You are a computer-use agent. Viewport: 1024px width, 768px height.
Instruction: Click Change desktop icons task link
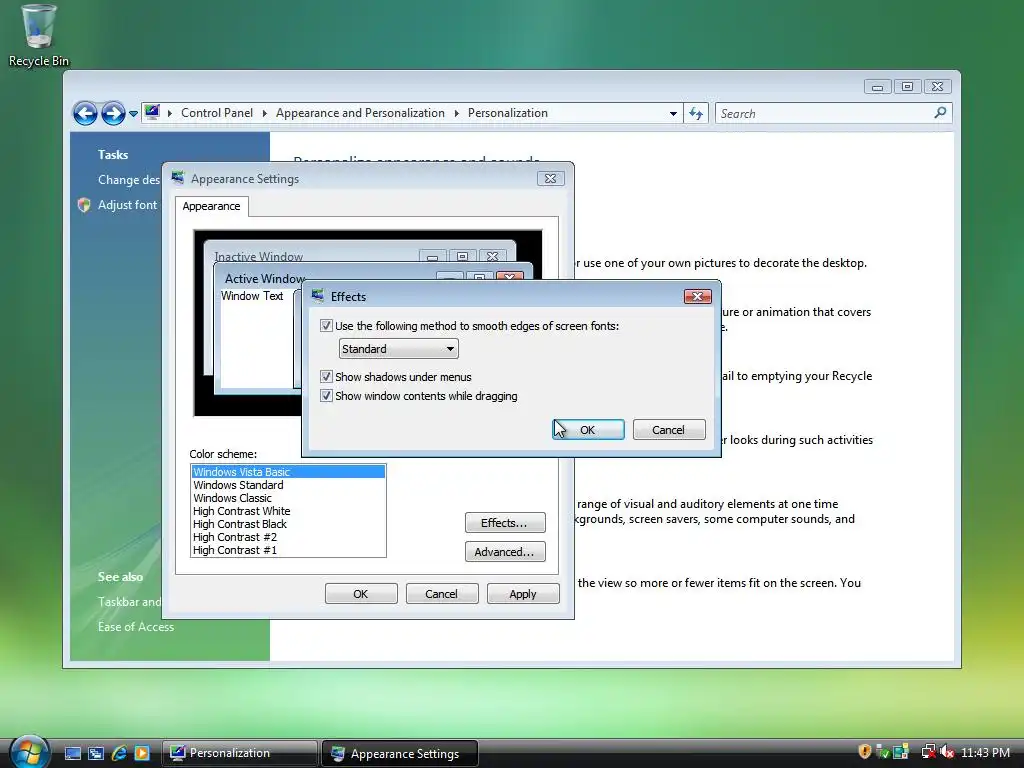tap(129, 180)
